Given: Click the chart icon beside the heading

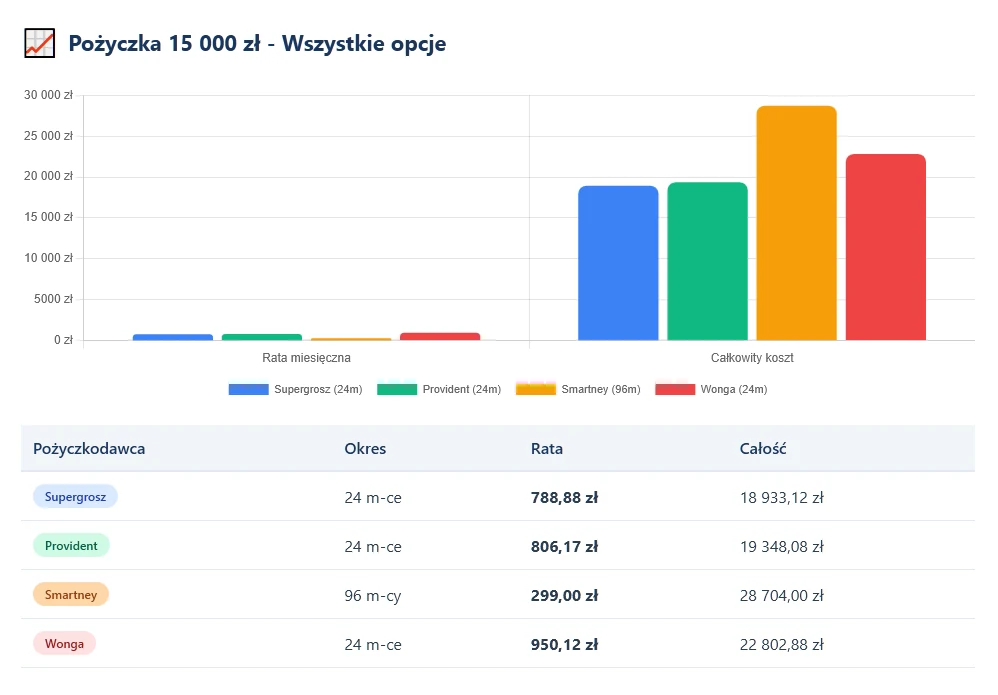Looking at the screenshot, I should [x=39, y=43].
